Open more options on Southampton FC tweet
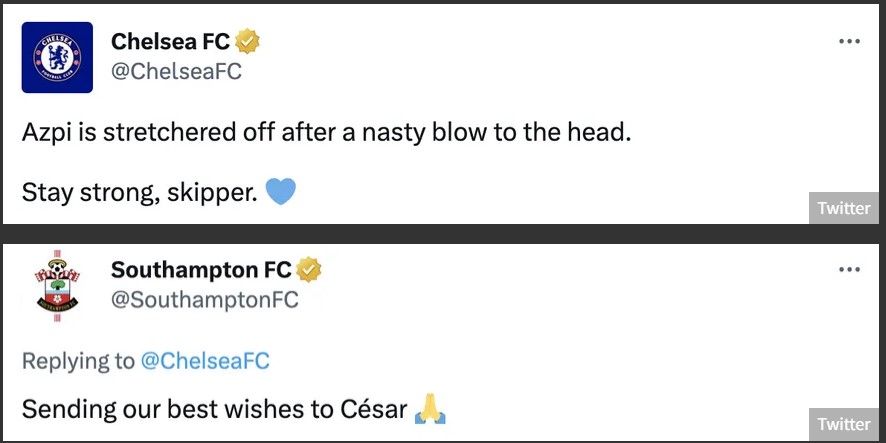The image size is (886, 443). tap(849, 270)
